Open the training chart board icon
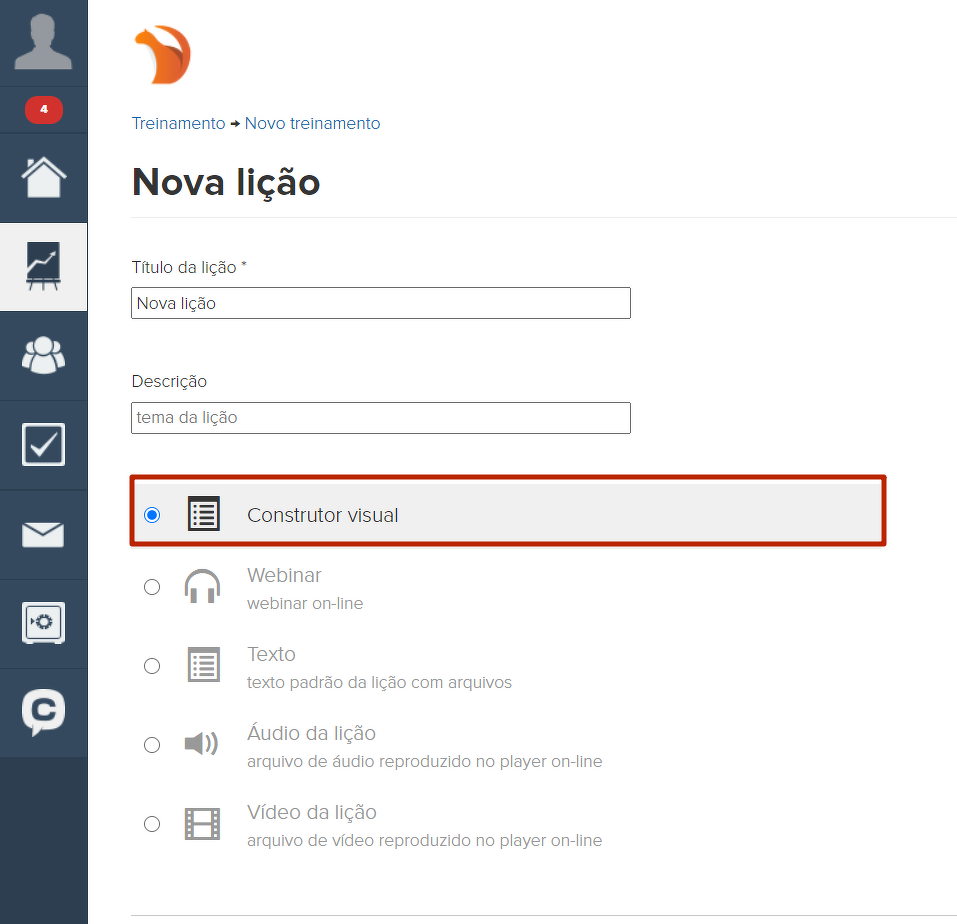The image size is (957, 924). [x=43, y=267]
